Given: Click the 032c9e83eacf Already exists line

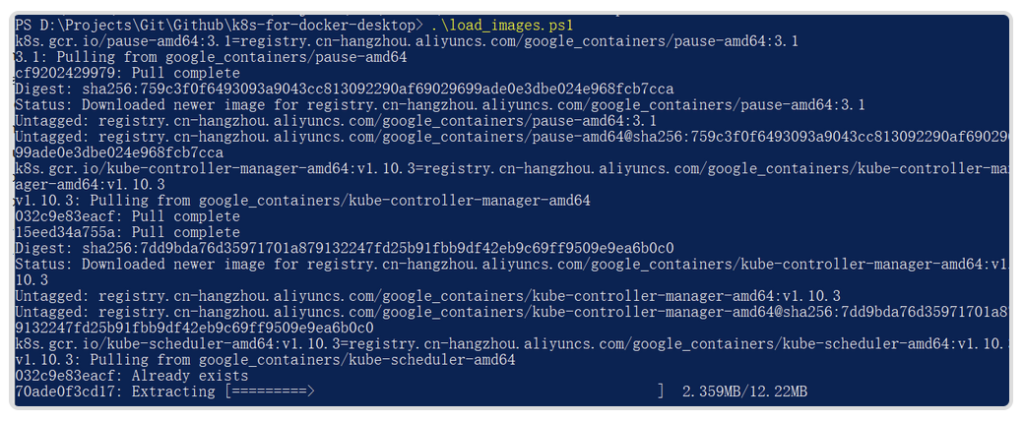Looking at the screenshot, I should click(131, 376).
